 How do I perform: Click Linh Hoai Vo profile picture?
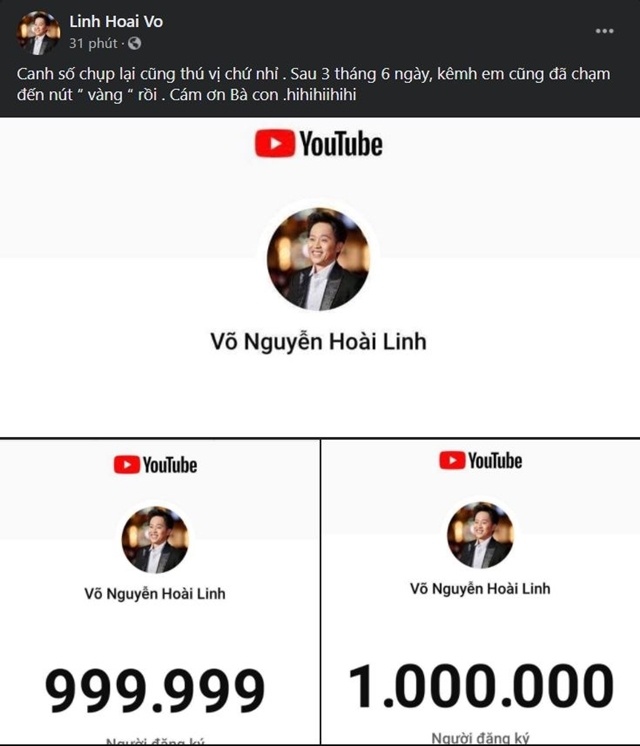pos(39,33)
